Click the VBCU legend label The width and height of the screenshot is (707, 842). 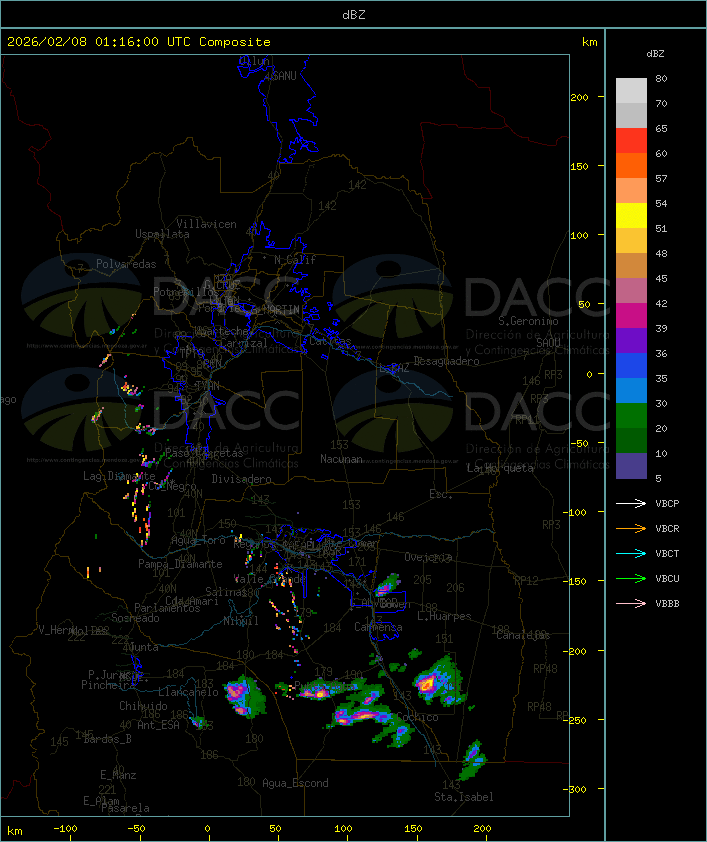(x=667, y=578)
